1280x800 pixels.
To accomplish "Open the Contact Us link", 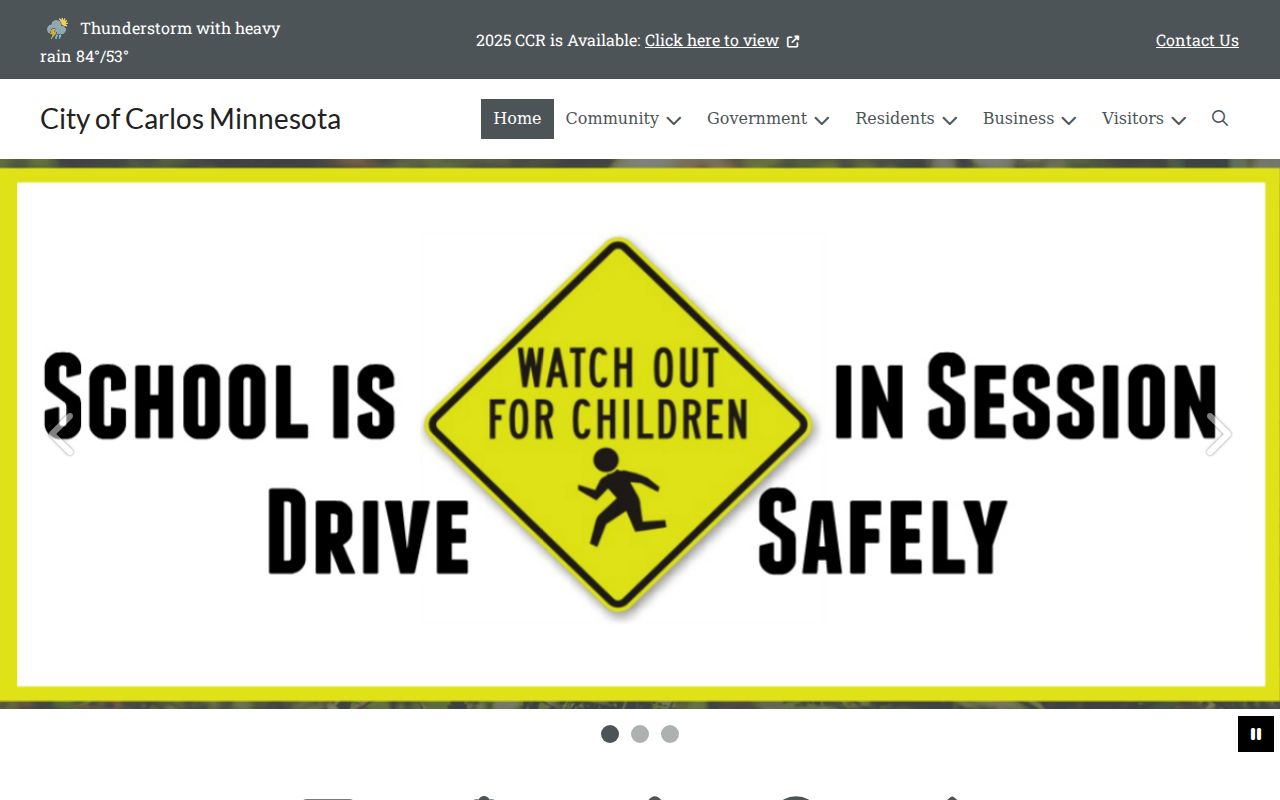I will [1197, 41].
